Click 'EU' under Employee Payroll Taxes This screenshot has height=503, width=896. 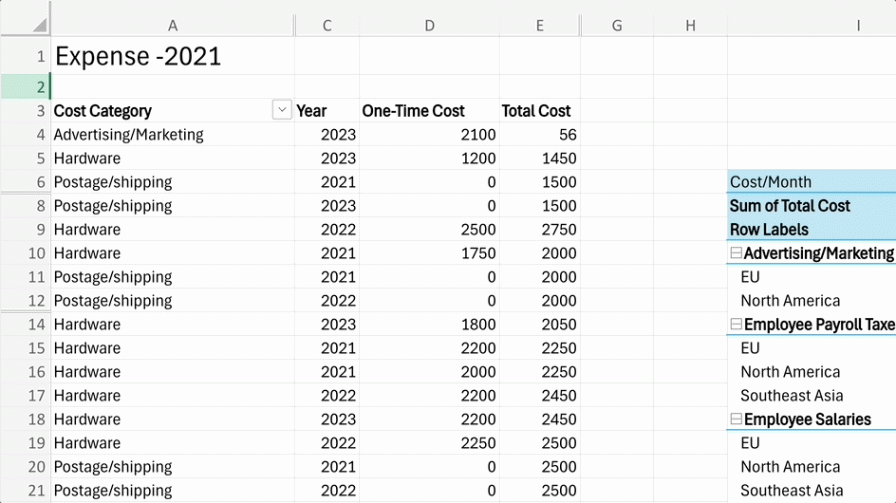(x=750, y=348)
